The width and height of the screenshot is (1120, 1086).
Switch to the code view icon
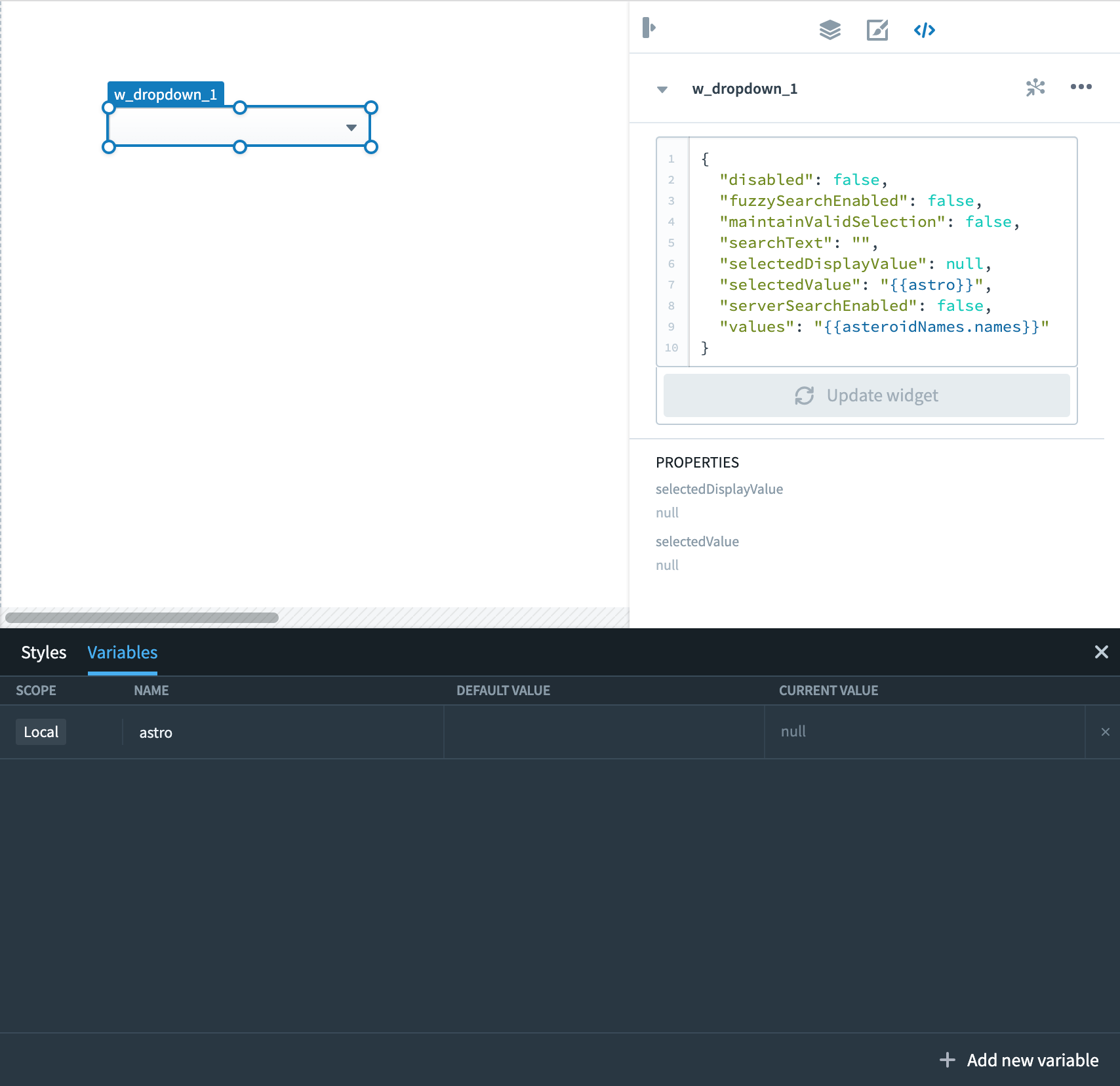[x=925, y=30]
